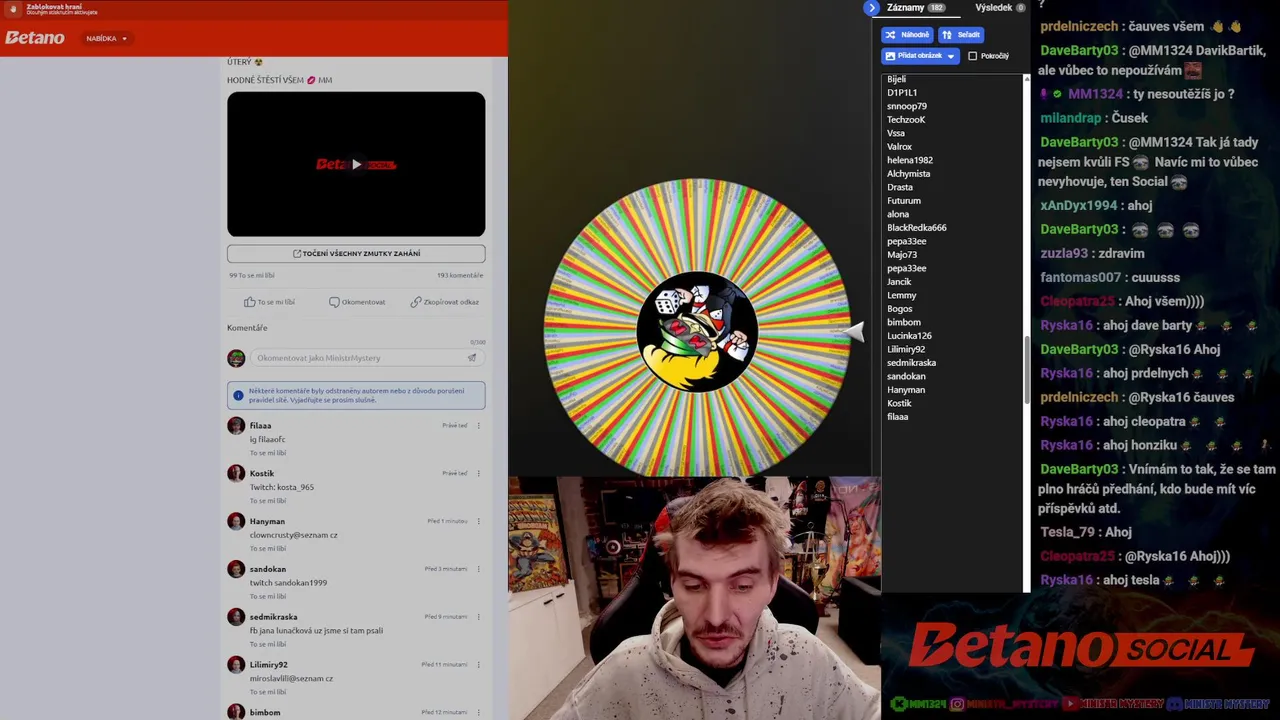This screenshot has width=1280, height=720.
Task: Click the entries list scrollbar
Action: pyautogui.click(x=1026, y=370)
